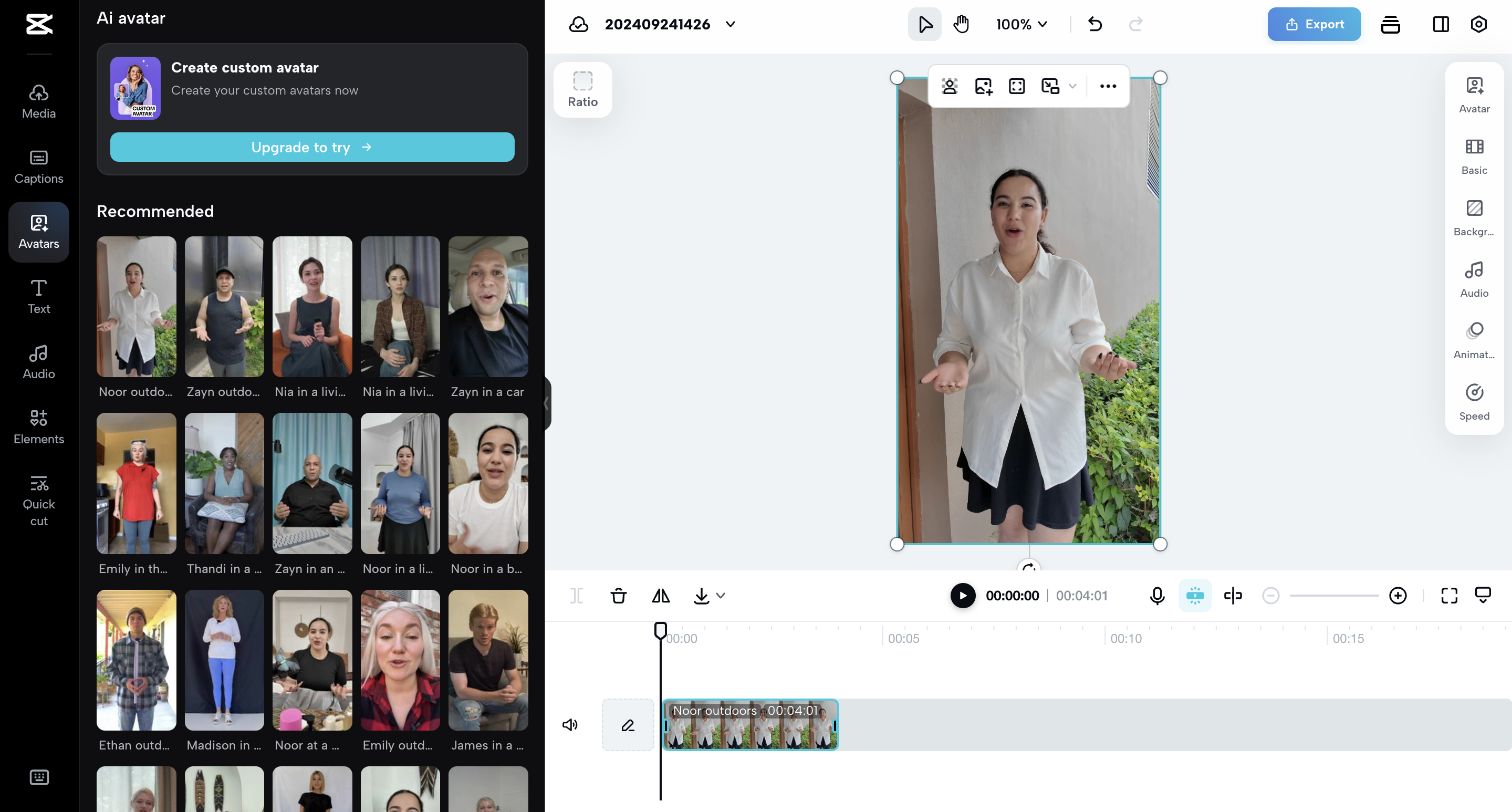The image size is (1512, 812).
Task: Click the undo arrow
Action: 1094,24
